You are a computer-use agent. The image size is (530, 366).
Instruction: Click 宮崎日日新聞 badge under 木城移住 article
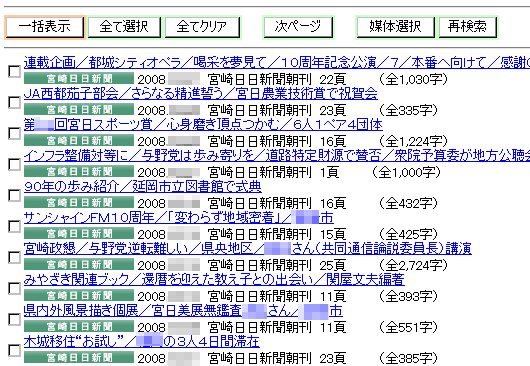point(79,358)
